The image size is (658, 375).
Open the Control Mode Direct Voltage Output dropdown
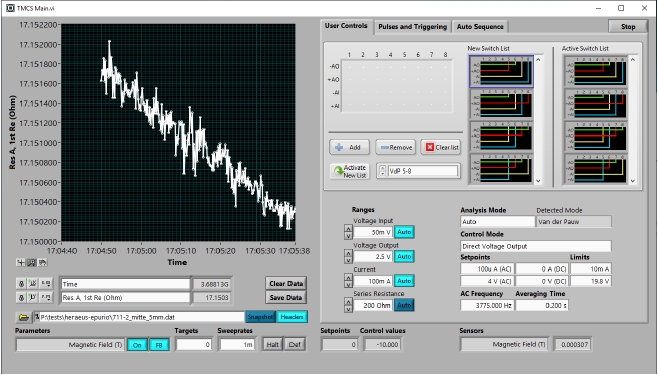(x=535, y=246)
